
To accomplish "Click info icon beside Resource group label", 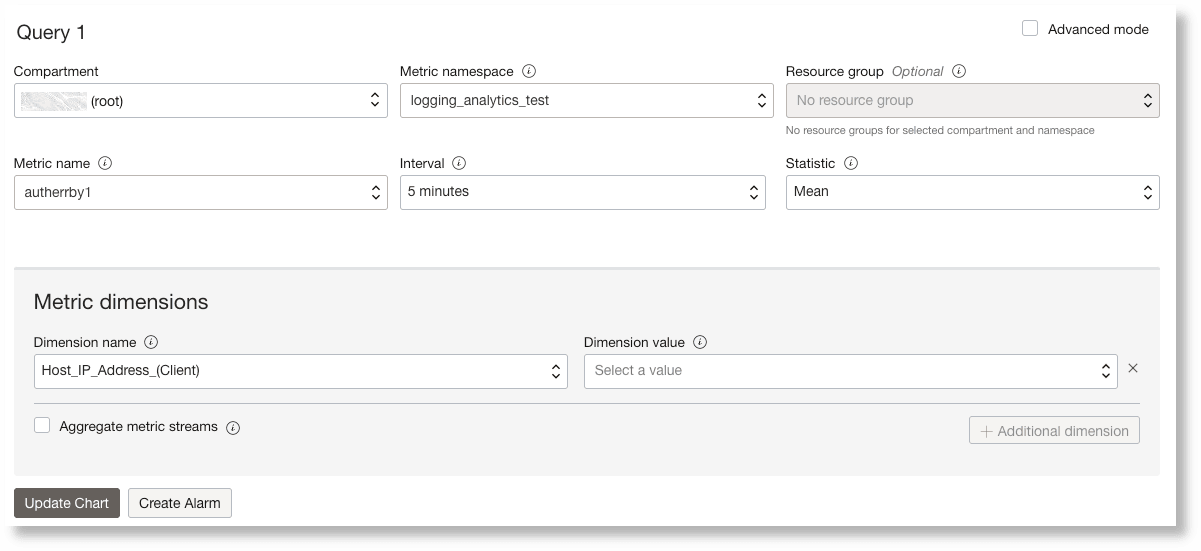I will [x=959, y=72].
